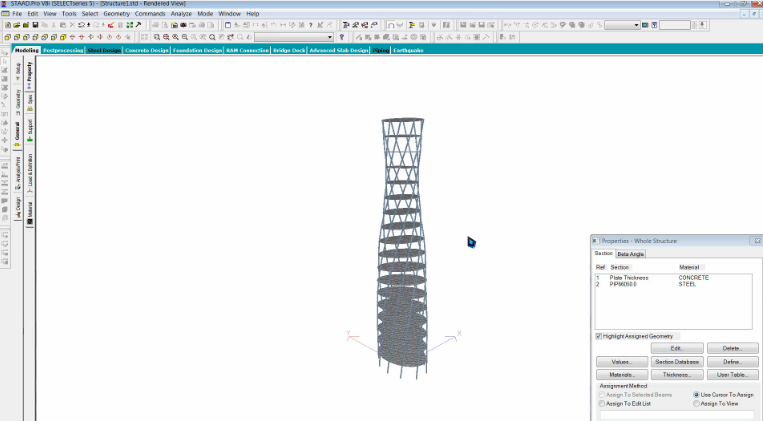The height and width of the screenshot is (421, 763).
Task: Open the vertical Design page tab
Action: tap(18, 206)
